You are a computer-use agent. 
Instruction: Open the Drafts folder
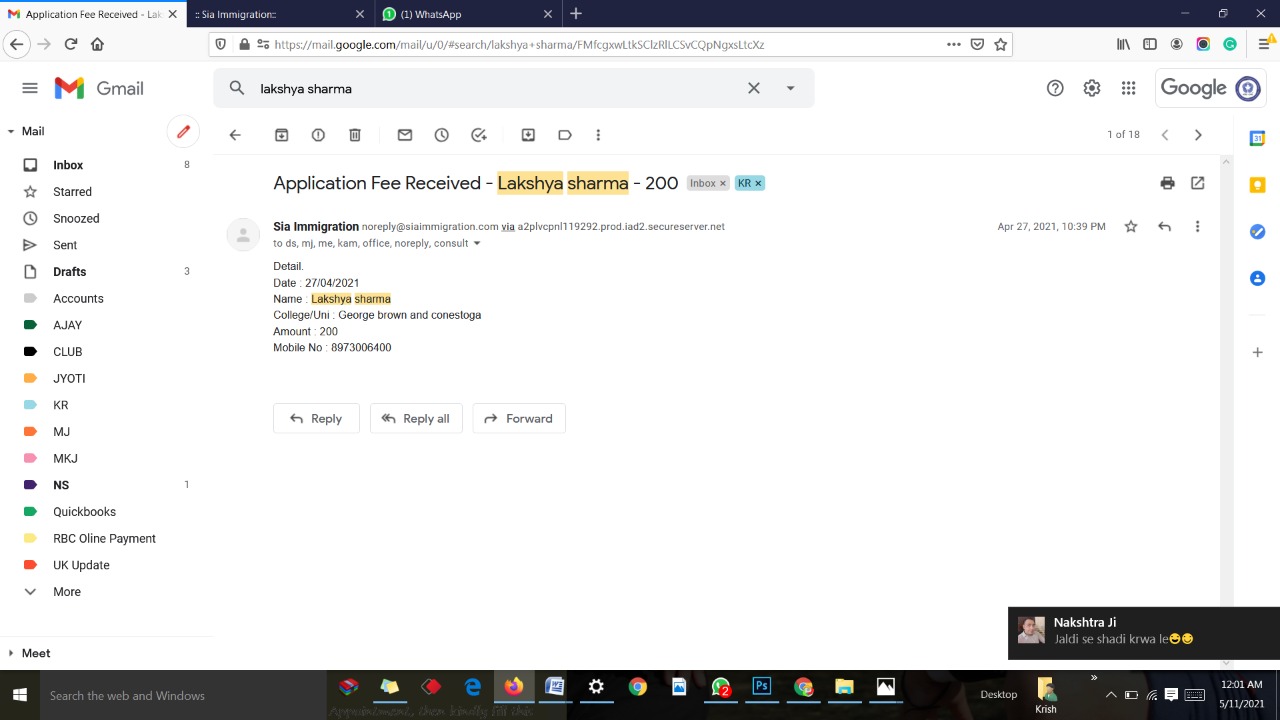pos(69,272)
